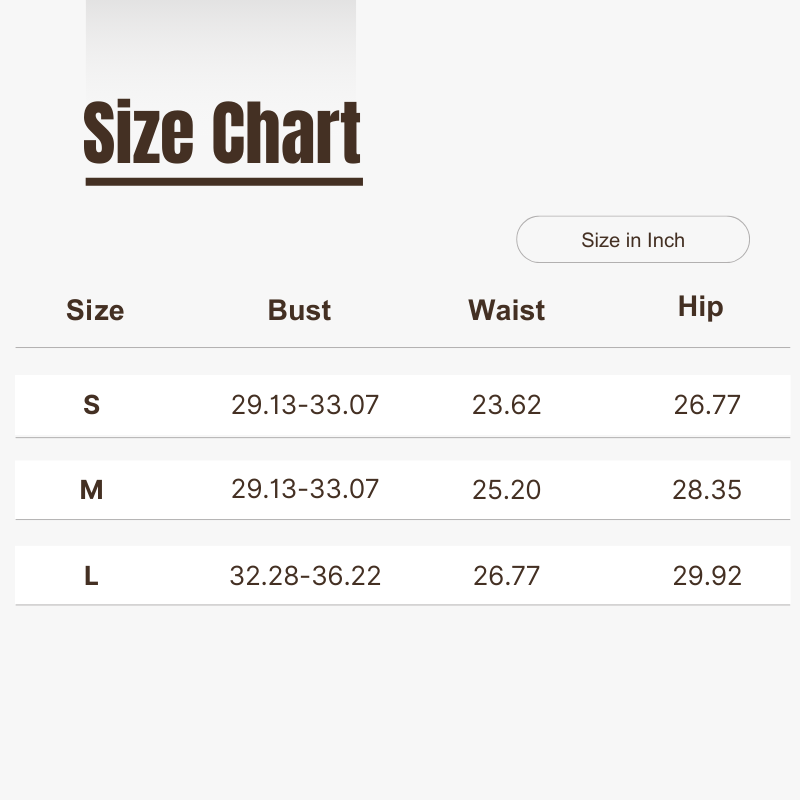This screenshot has height=800, width=800.
Task: Click the "Size Chart" title heading
Action: (x=222, y=133)
